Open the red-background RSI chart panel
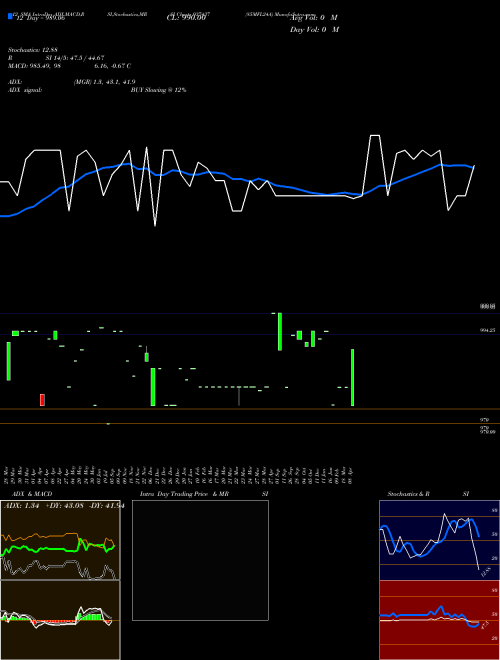Viewport: 500px width, 660px height. pos(439,620)
